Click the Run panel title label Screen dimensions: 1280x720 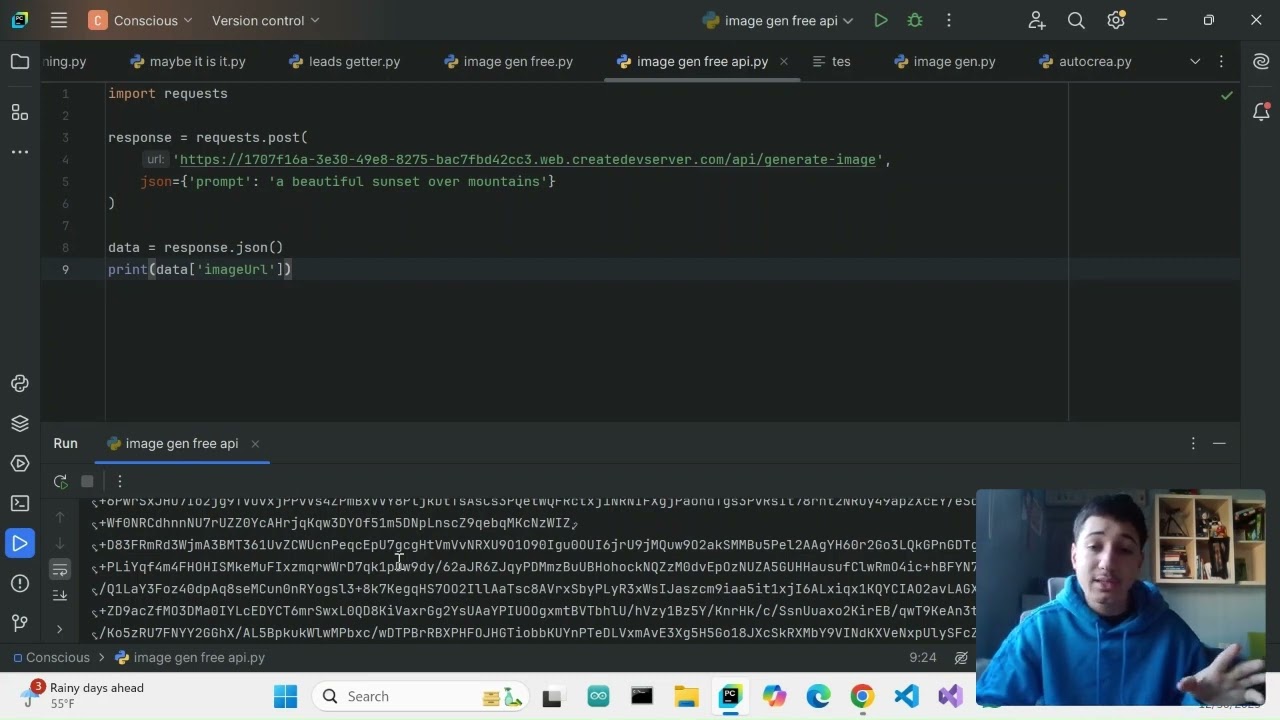pyautogui.click(x=66, y=444)
